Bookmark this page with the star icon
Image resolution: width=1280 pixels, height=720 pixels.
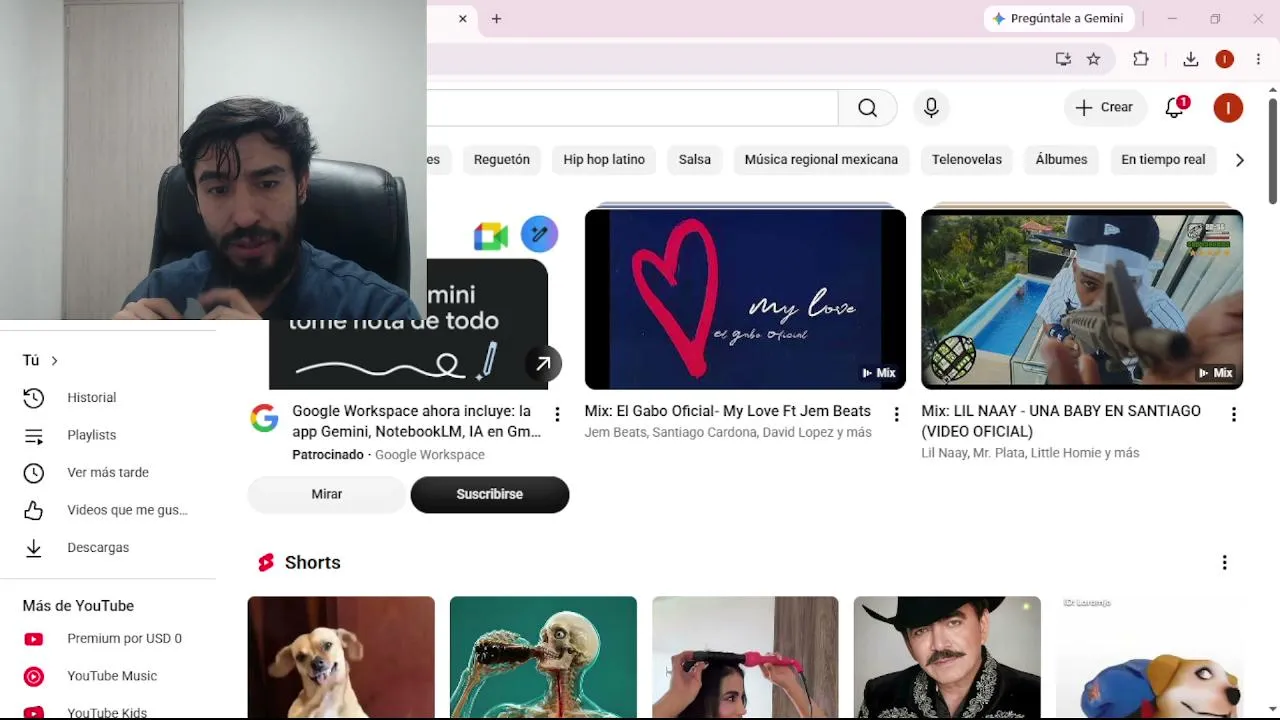coord(1094,59)
